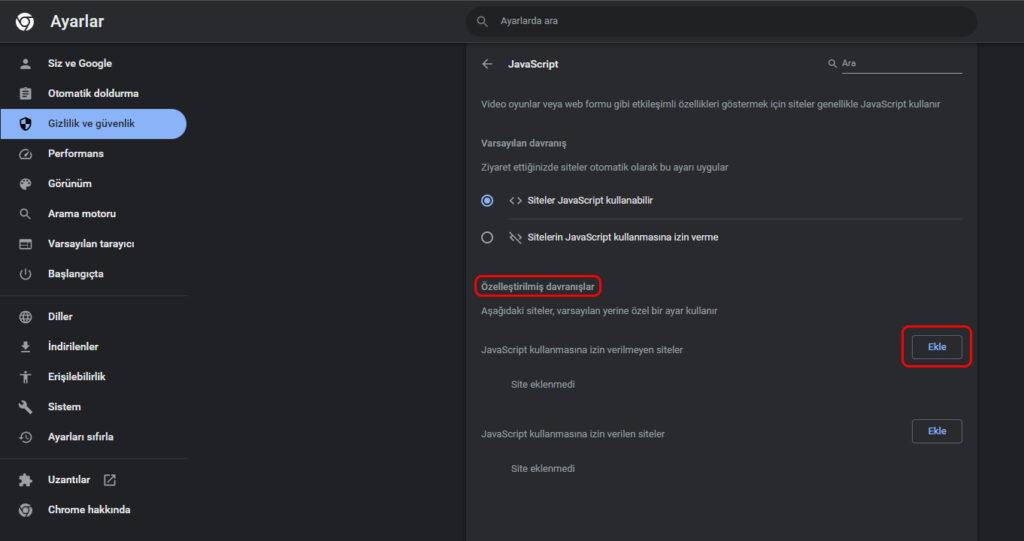Click the reset clock icon for Ayarları sıfırla

click(25, 437)
